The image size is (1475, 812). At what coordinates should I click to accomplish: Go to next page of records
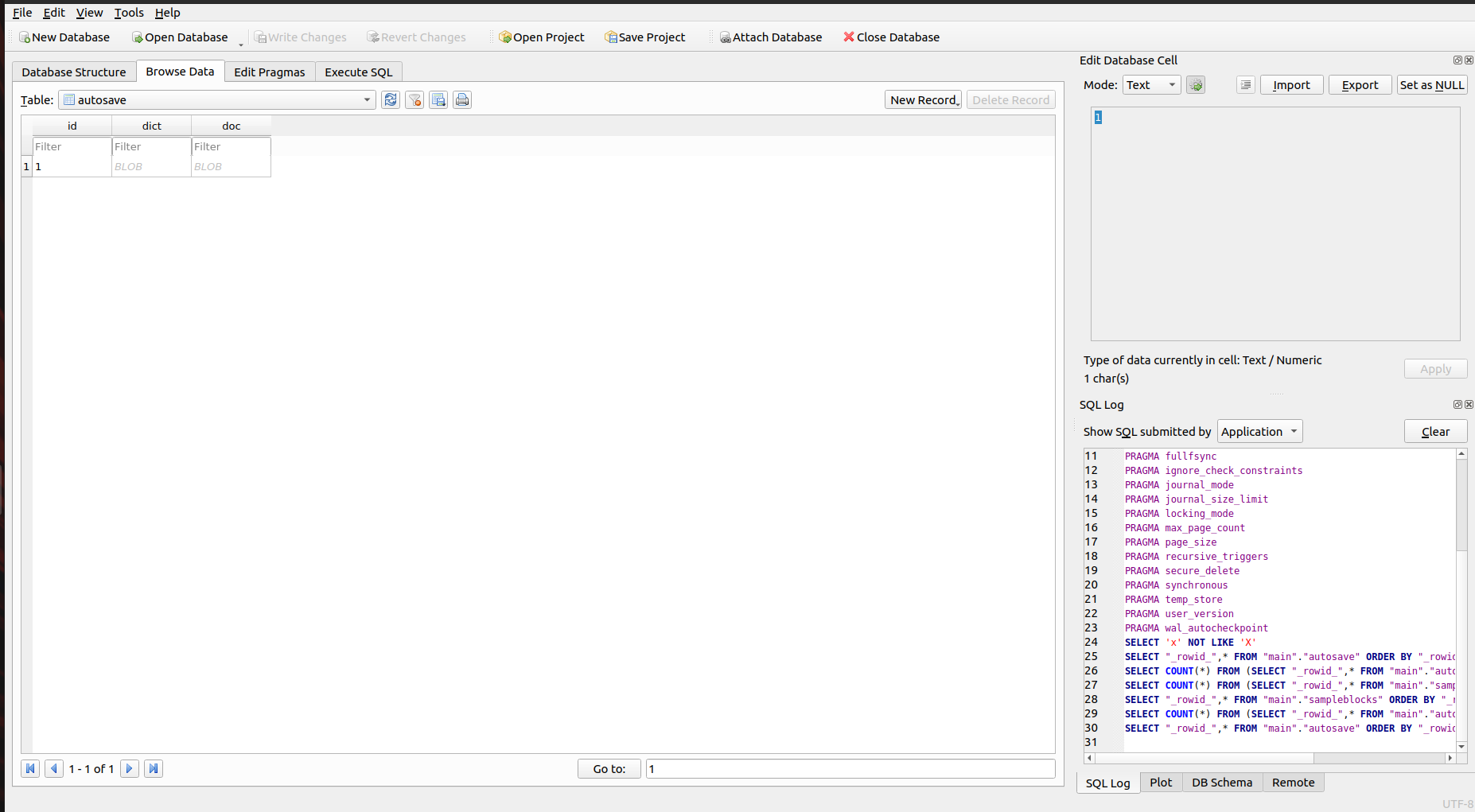pyautogui.click(x=130, y=768)
